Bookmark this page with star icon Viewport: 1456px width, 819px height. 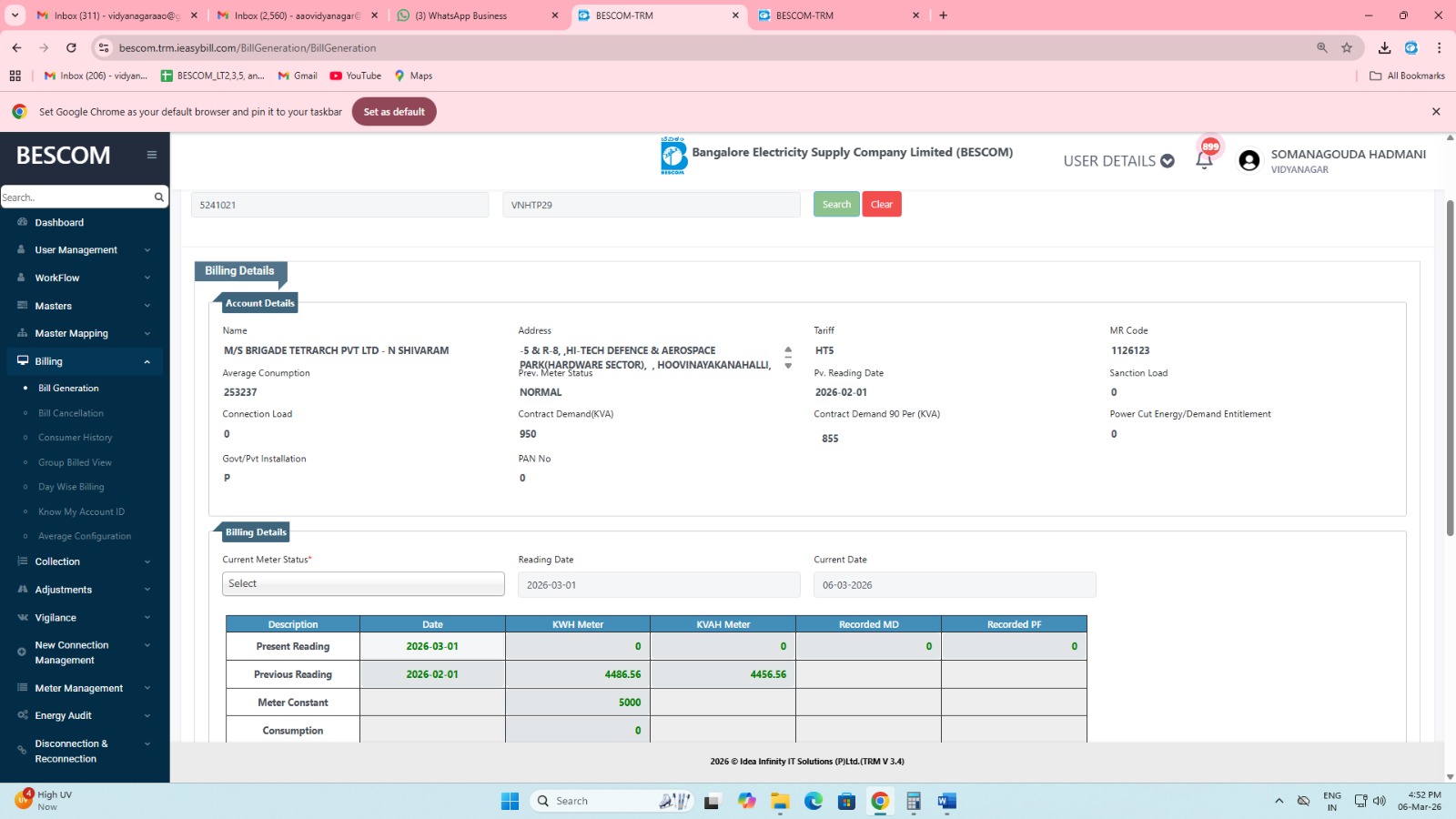coord(1347,47)
